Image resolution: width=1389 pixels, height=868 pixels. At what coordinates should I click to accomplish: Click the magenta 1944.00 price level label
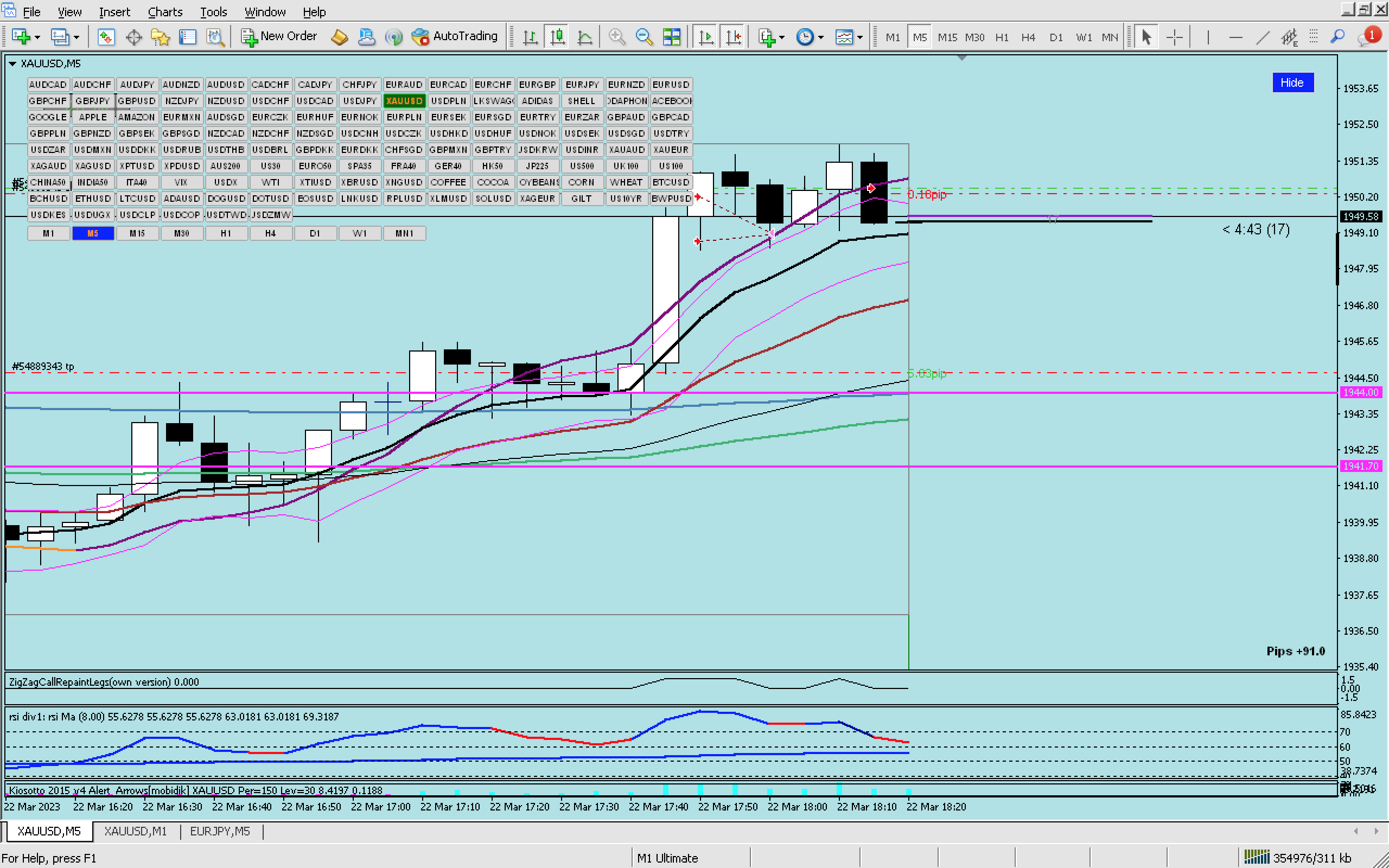point(1360,392)
